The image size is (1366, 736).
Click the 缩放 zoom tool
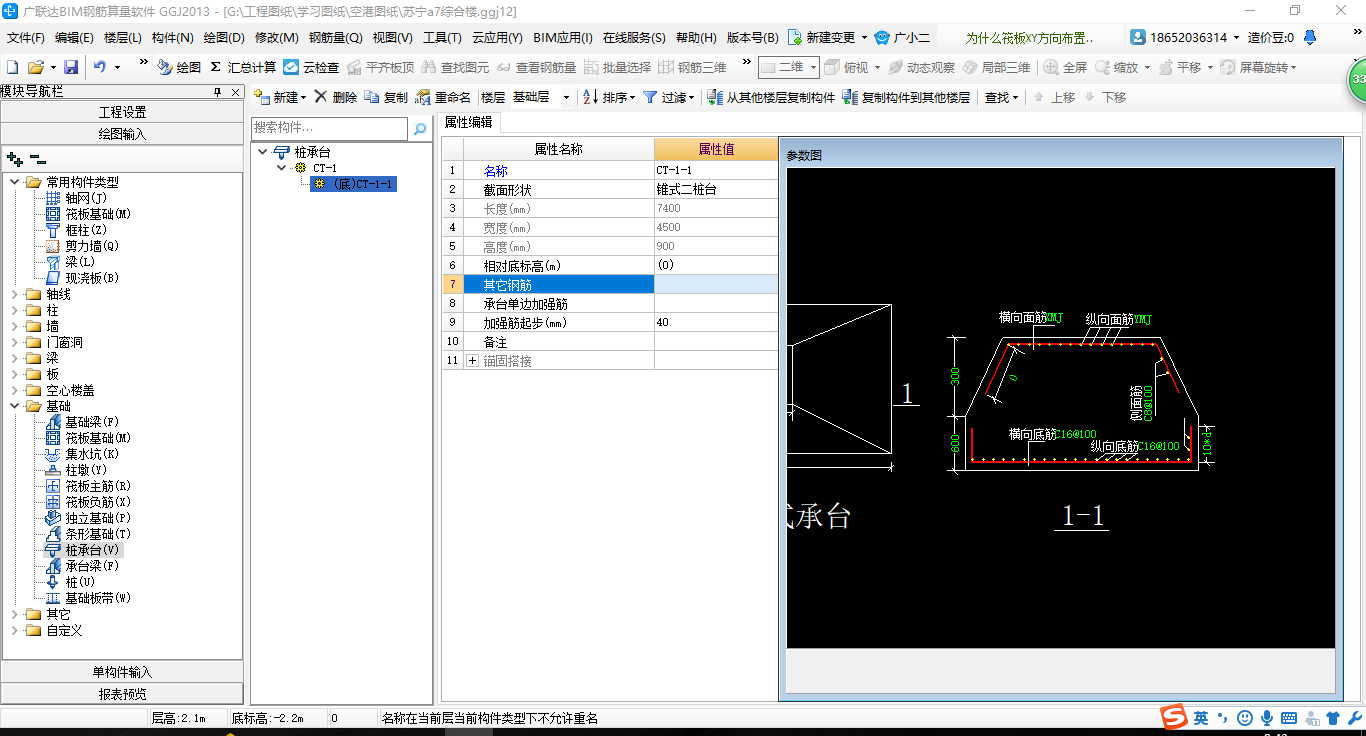pos(1122,67)
